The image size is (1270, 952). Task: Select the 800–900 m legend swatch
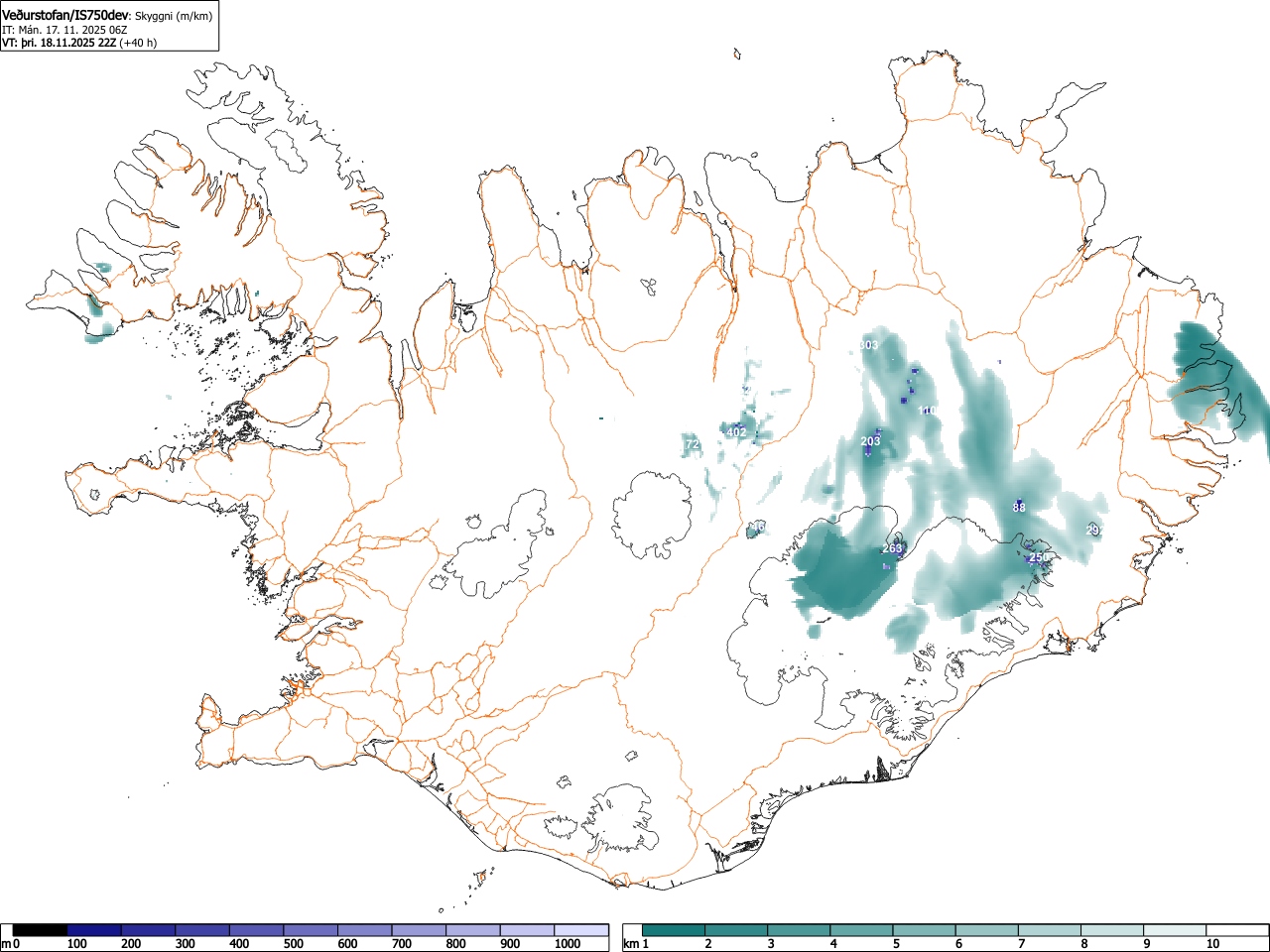tap(472, 930)
